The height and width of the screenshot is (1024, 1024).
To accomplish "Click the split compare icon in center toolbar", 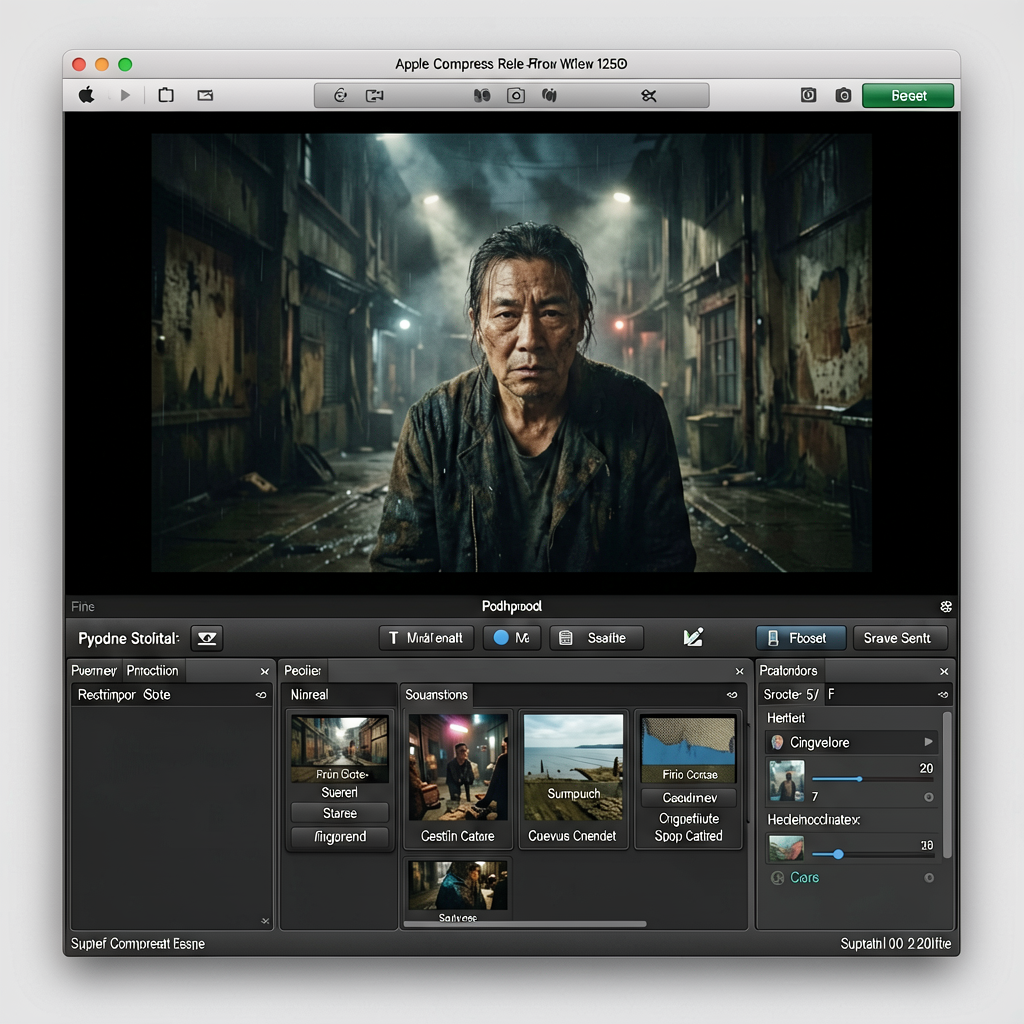I will pyautogui.click(x=482, y=95).
